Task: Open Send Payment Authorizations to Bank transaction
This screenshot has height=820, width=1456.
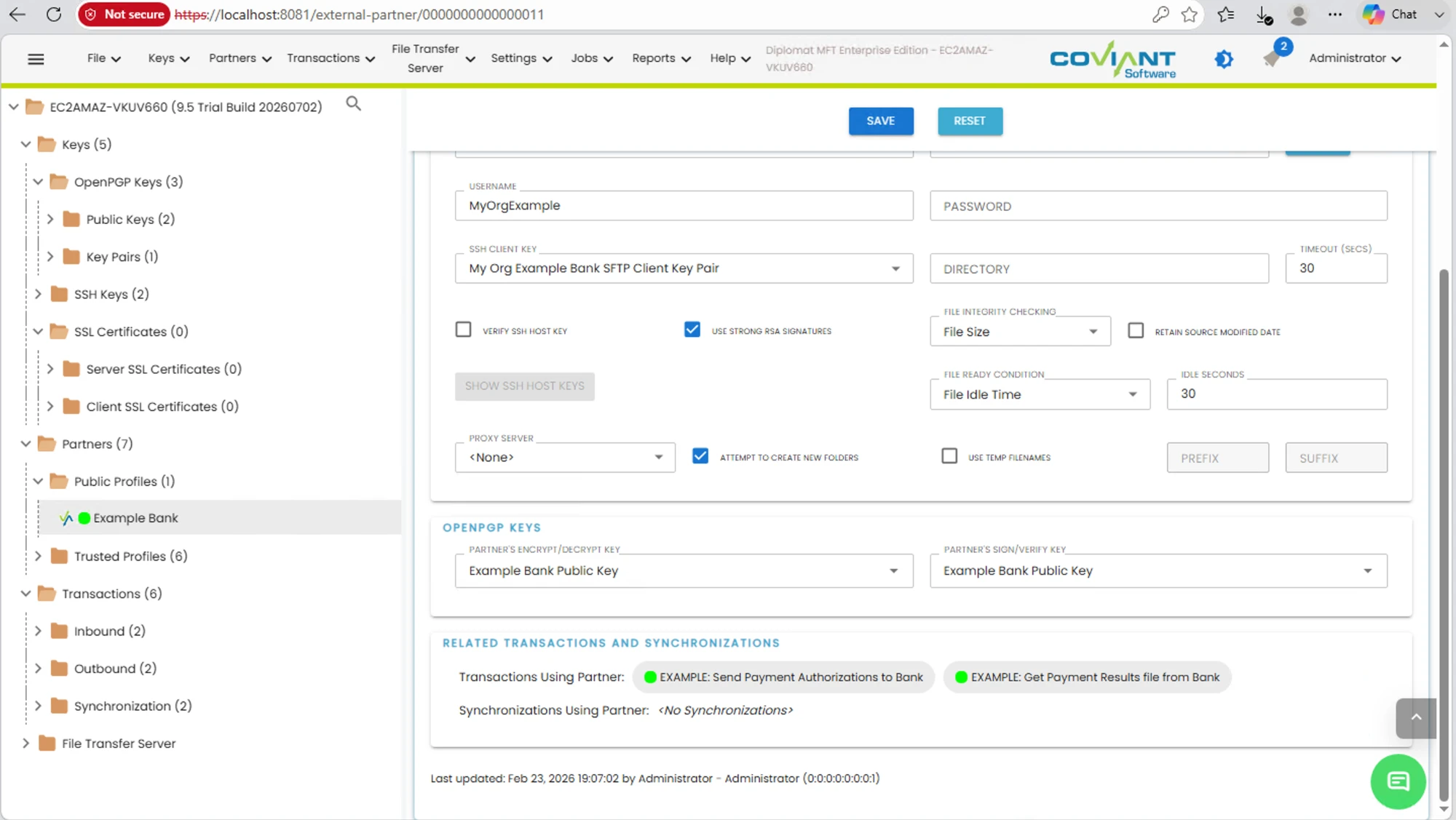Action: 783,677
